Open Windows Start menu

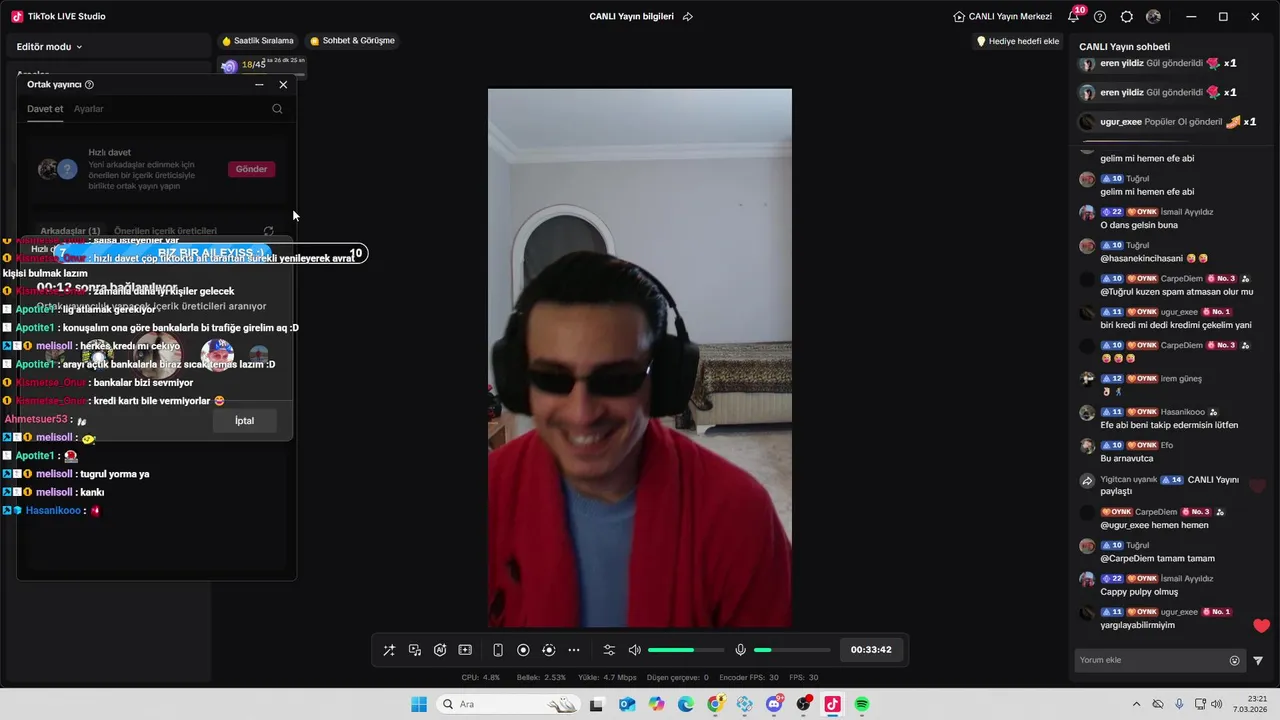[x=419, y=704]
